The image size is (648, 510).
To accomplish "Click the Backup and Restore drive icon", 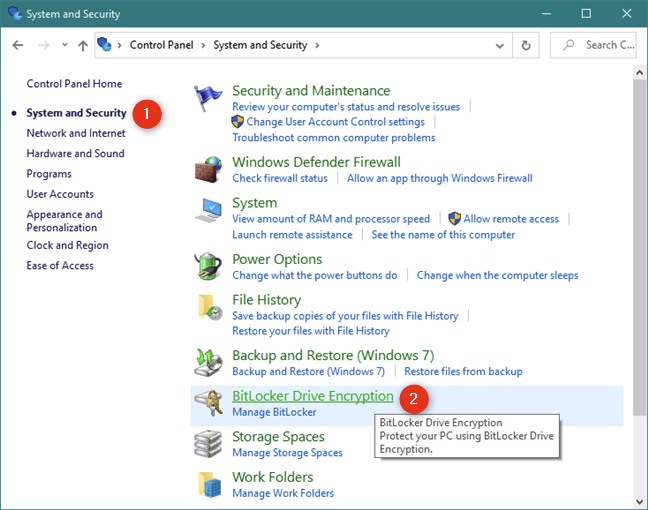I will (x=208, y=362).
